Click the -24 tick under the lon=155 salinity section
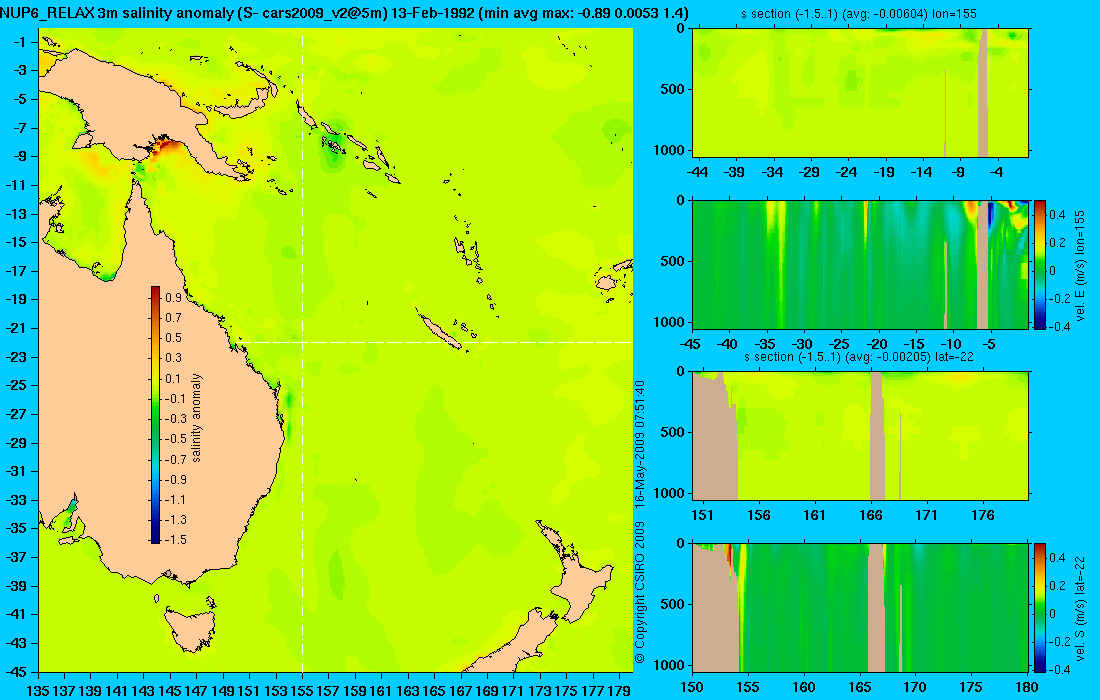This screenshot has height=700, width=1100. click(847, 172)
